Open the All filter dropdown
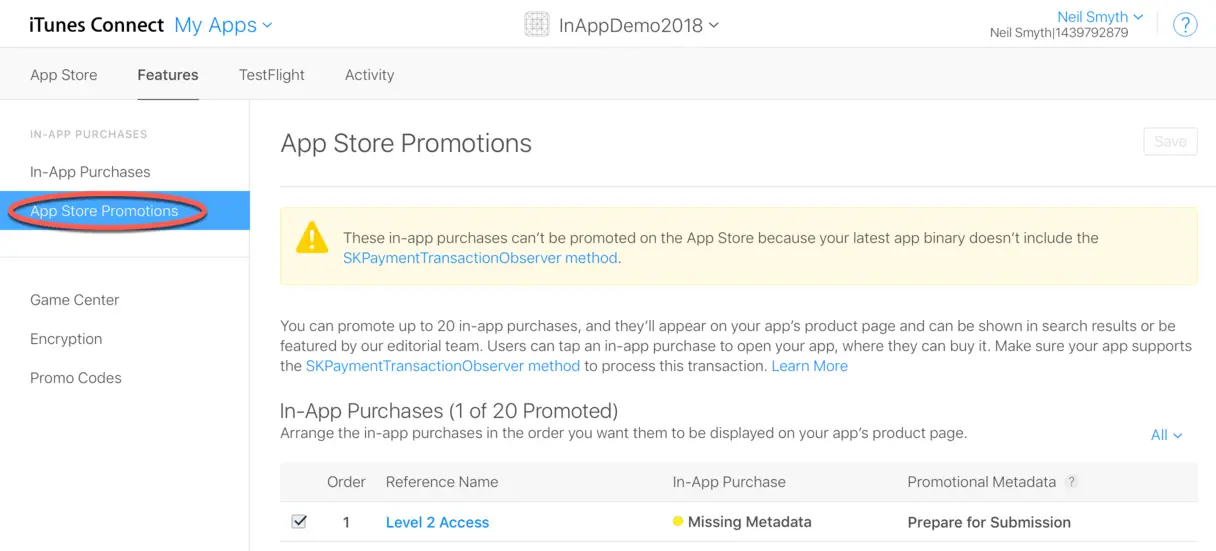The image size is (1216, 551). click(1166, 435)
